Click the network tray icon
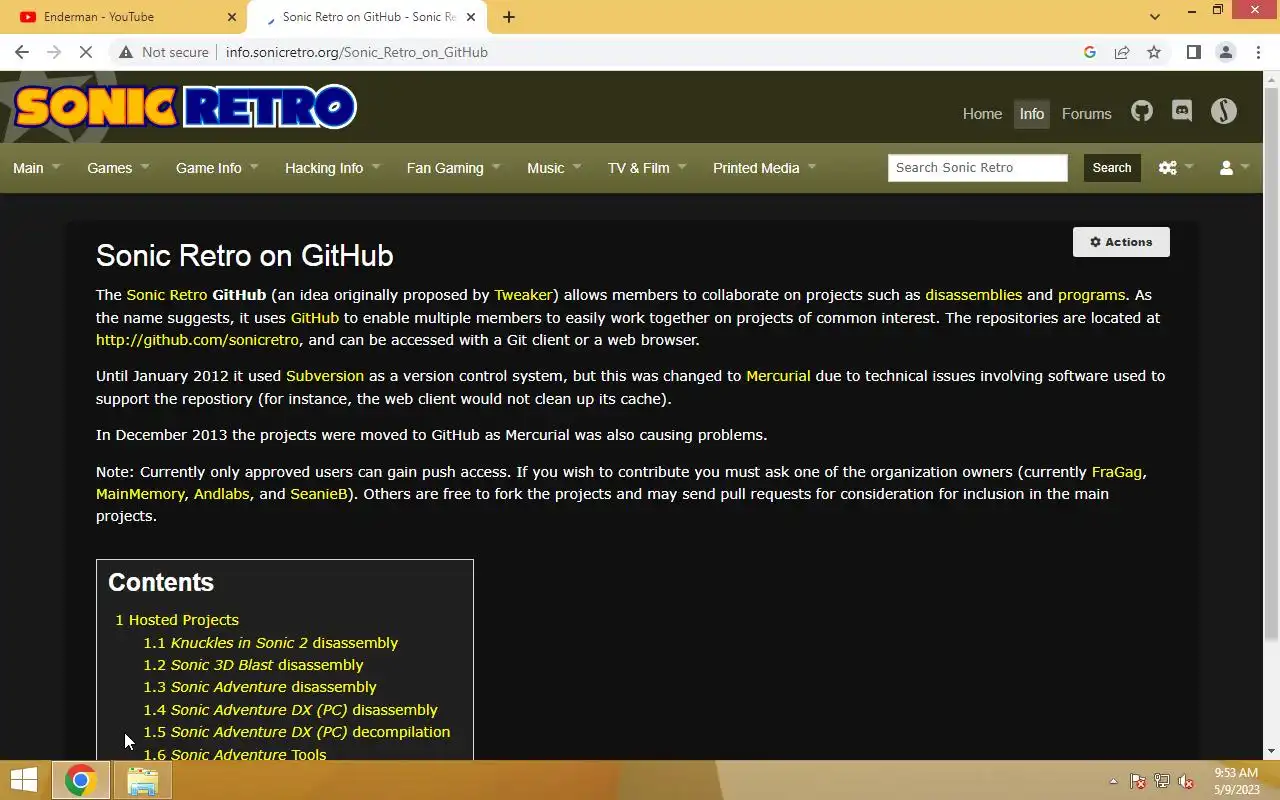This screenshot has height=800, width=1280. point(1162,781)
